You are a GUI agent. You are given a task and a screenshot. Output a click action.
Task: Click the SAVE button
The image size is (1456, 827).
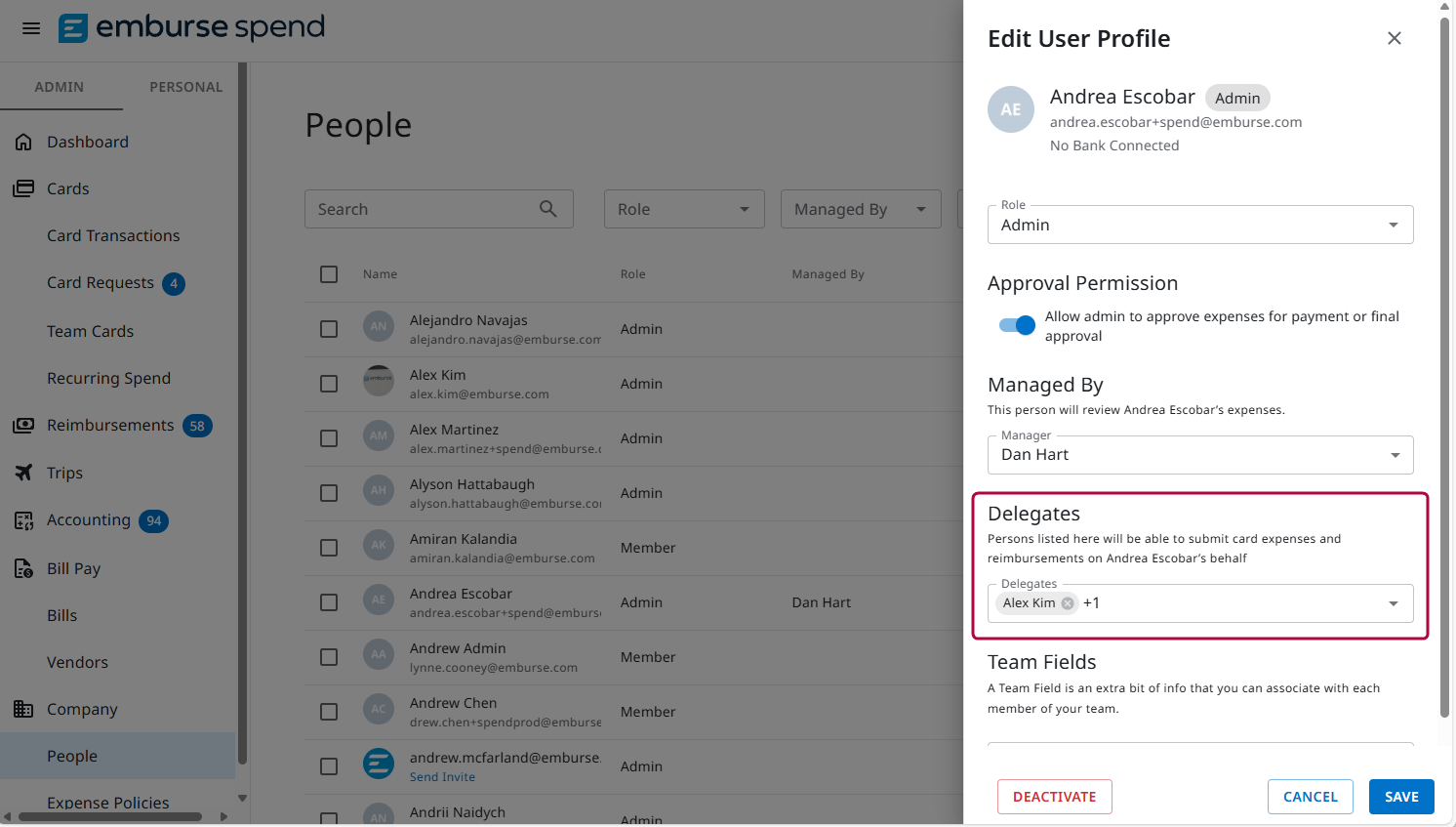(x=1401, y=797)
